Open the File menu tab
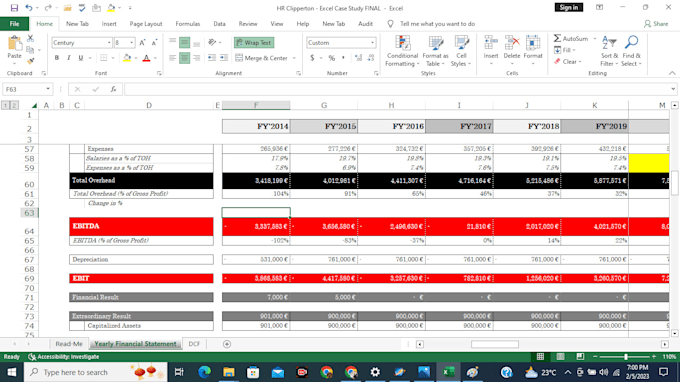 pos(14,24)
